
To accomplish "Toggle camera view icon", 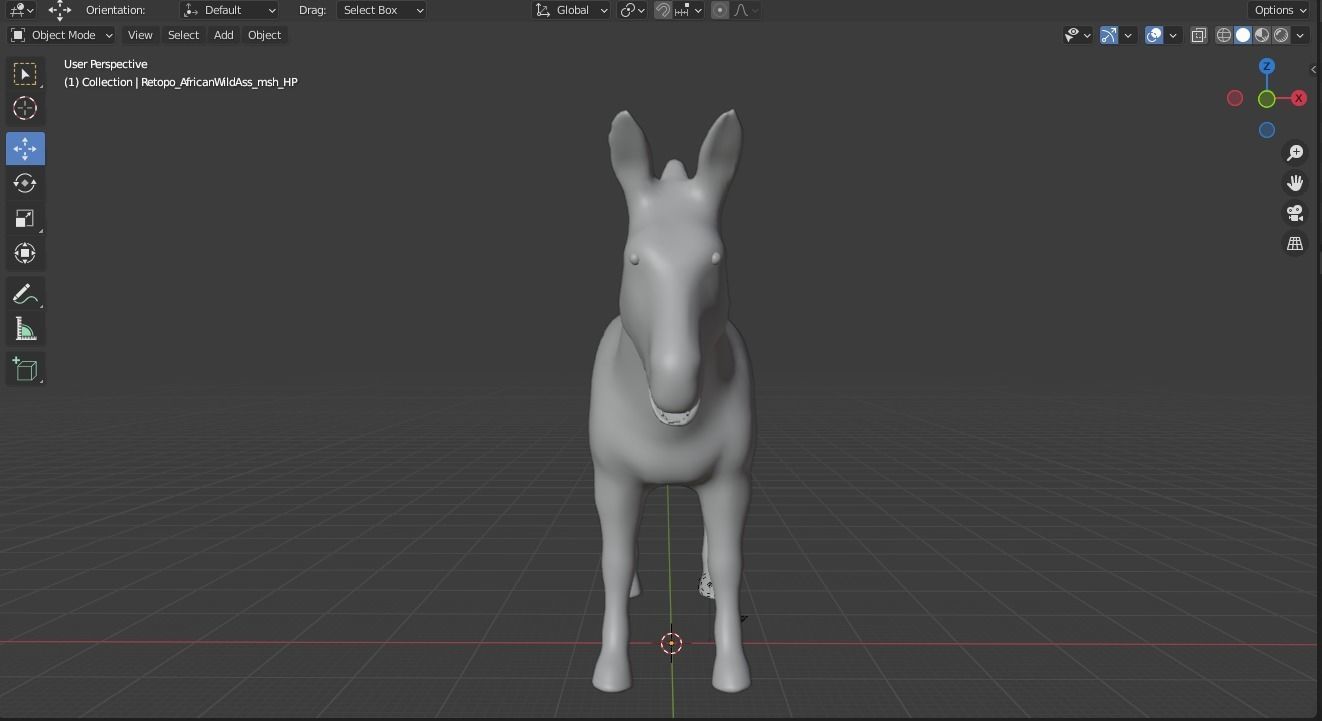I will click(1295, 213).
